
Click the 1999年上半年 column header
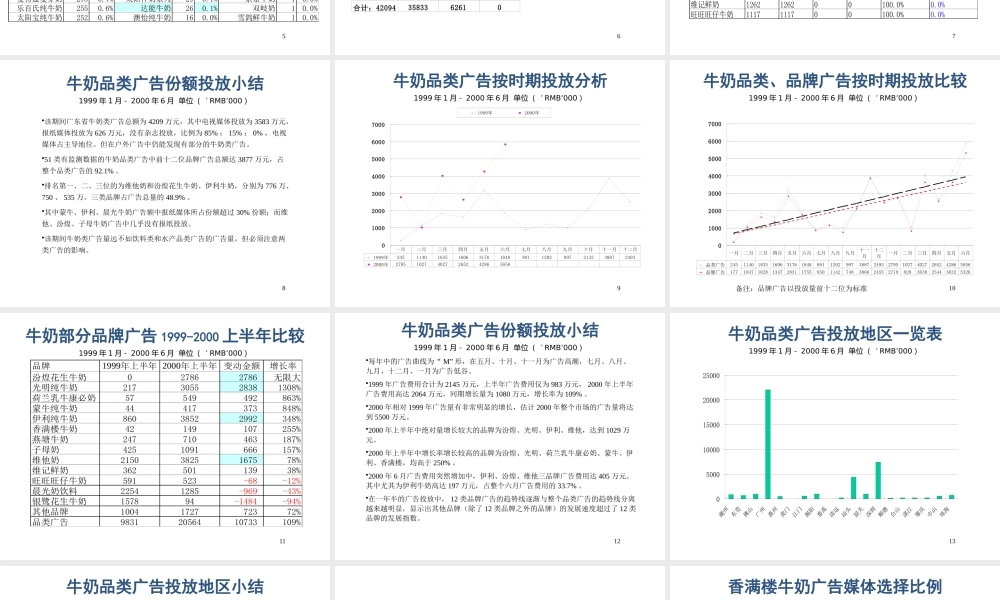pyautogui.click(x=129, y=366)
